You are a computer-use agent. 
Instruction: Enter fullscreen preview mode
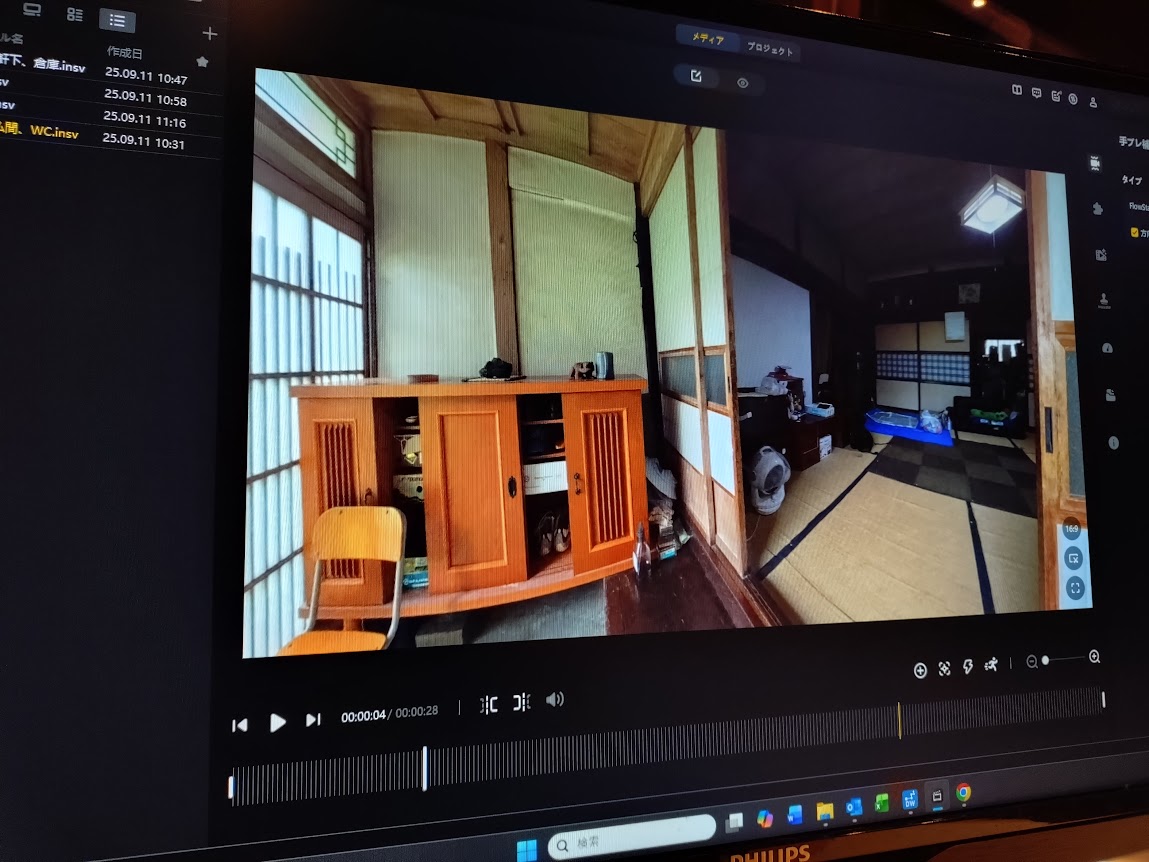click(x=1075, y=588)
